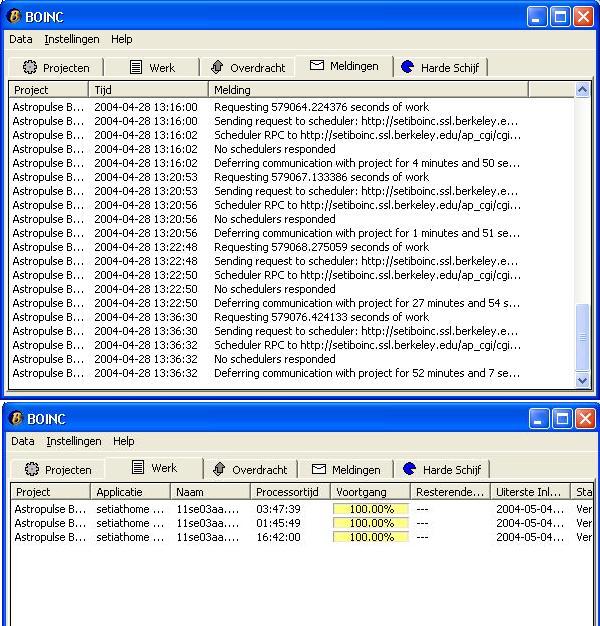Switch to Werk tab label in upper window
The width and height of the screenshot is (600, 626).
[x=162, y=68]
